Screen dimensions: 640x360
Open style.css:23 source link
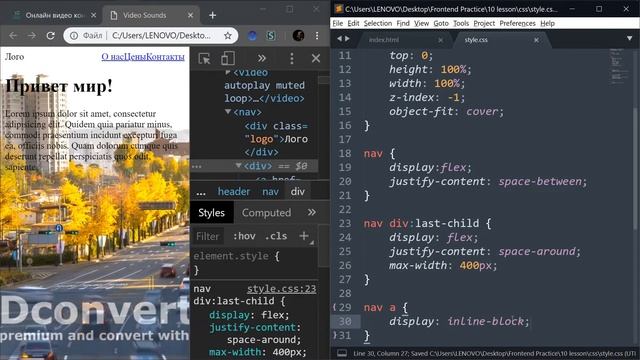click(281, 289)
